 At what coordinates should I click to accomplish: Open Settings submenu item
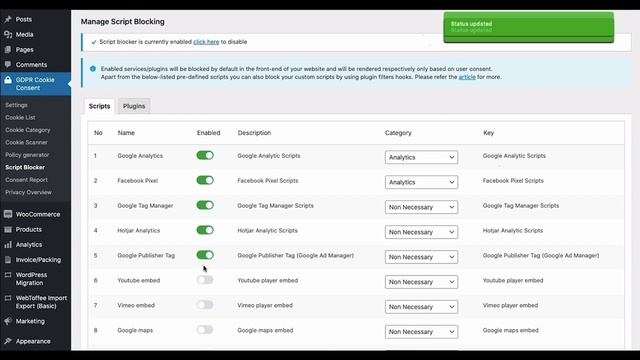pos(16,105)
